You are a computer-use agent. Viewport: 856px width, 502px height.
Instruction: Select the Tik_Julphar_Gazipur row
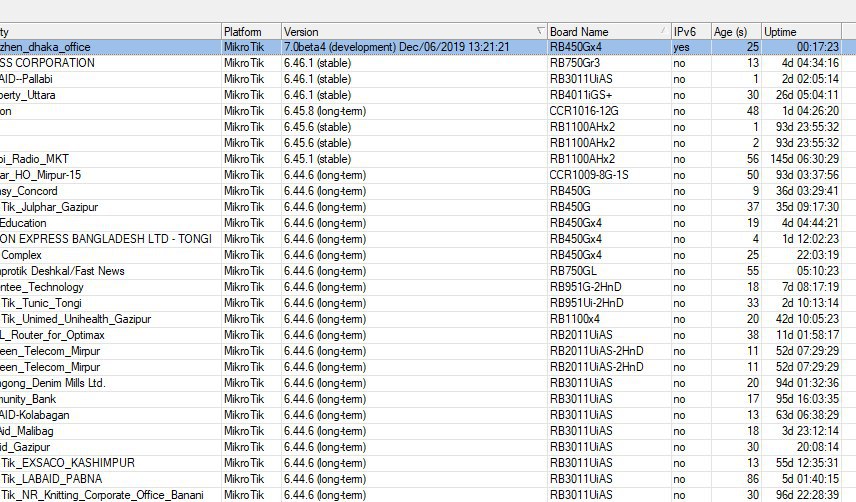[x=428, y=207]
